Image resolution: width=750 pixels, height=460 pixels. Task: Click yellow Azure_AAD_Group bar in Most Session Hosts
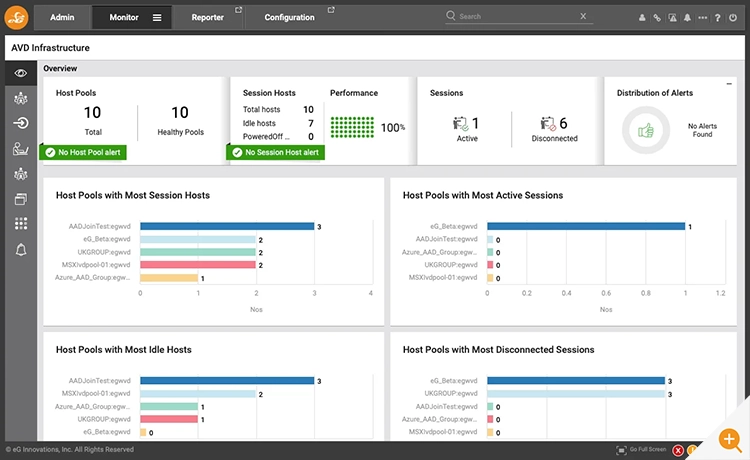point(169,278)
